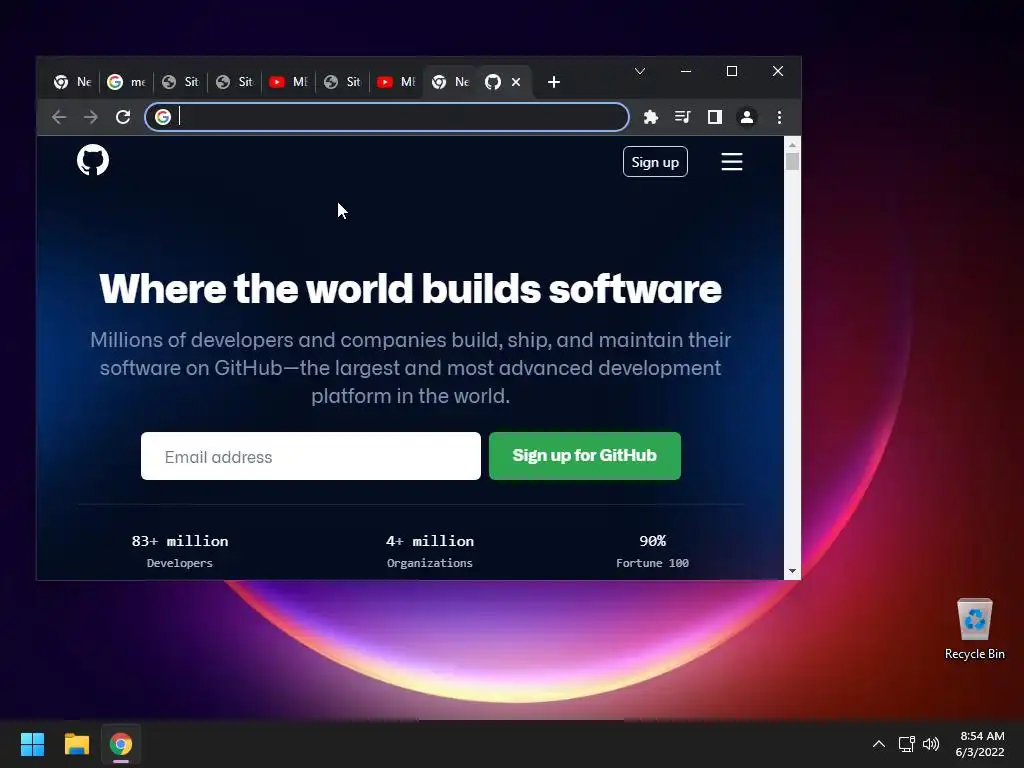Image resolution: width=1024 pixels, height=768 pixels.
Task: Open the Extensions puzzle piece menu
Action: point(650,117)
